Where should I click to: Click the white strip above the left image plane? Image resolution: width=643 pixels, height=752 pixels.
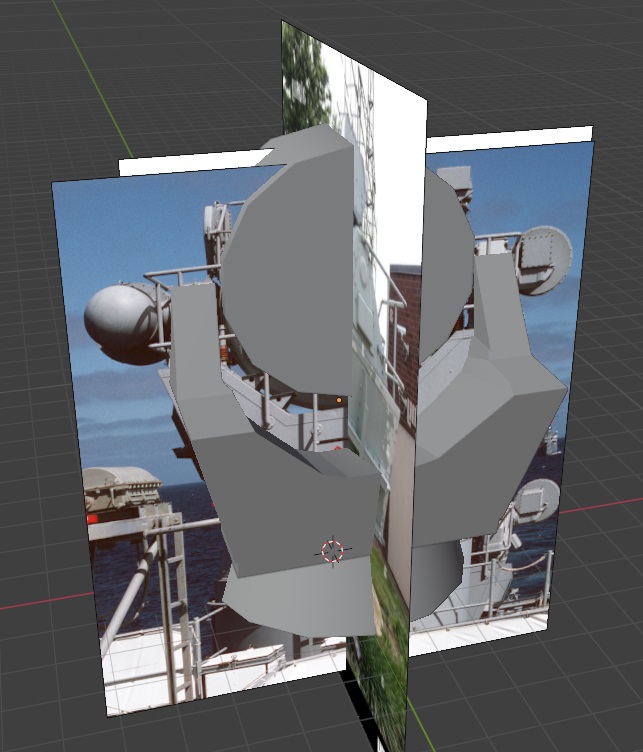[x=192, y=161]
